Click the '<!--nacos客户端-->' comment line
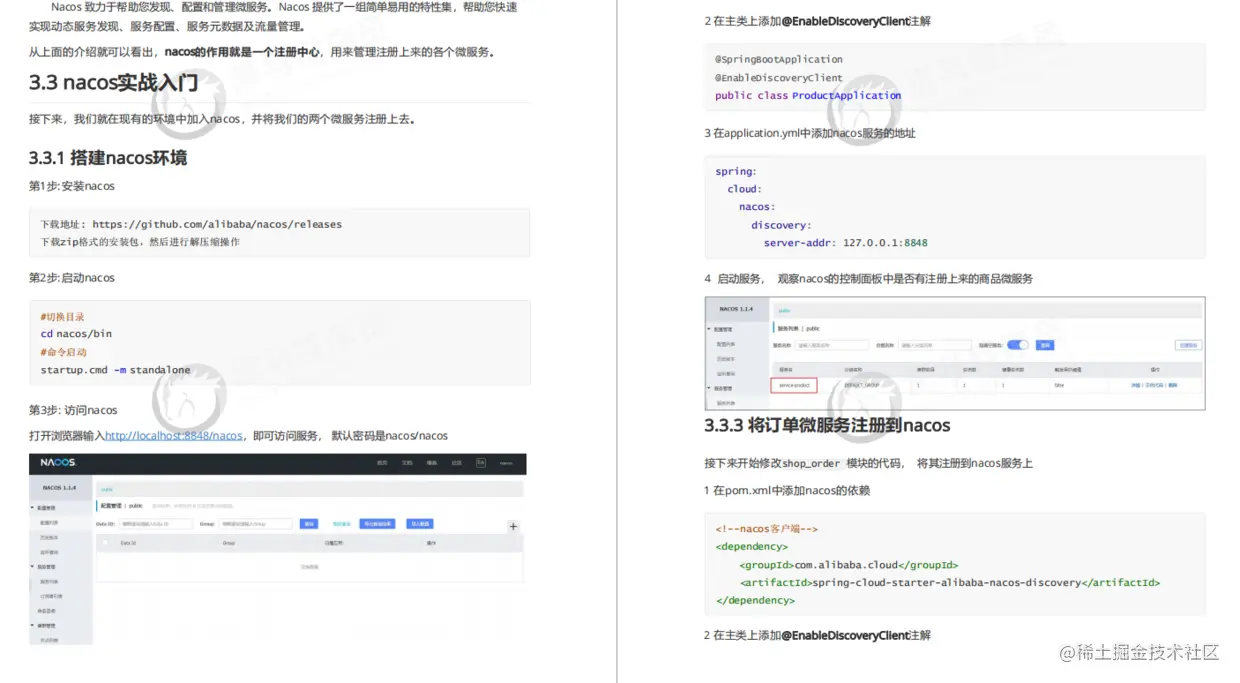The image size is (1240, 683). tap(767, 529)
